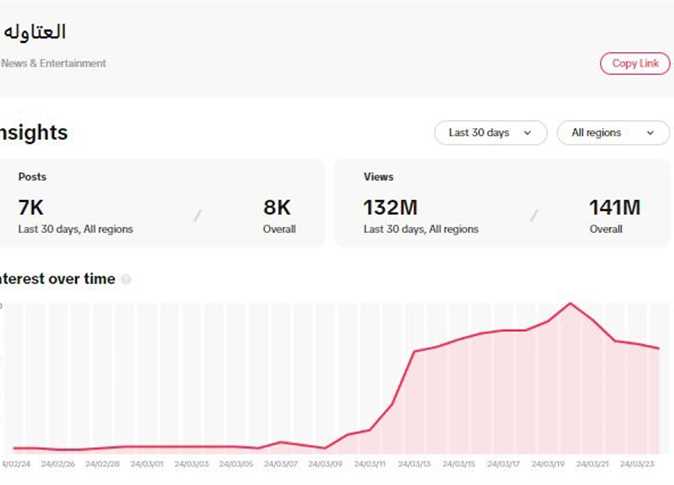Click the 24/03/07 axis date label
This screenshot has width=674, height=485.
pos(280,464)
